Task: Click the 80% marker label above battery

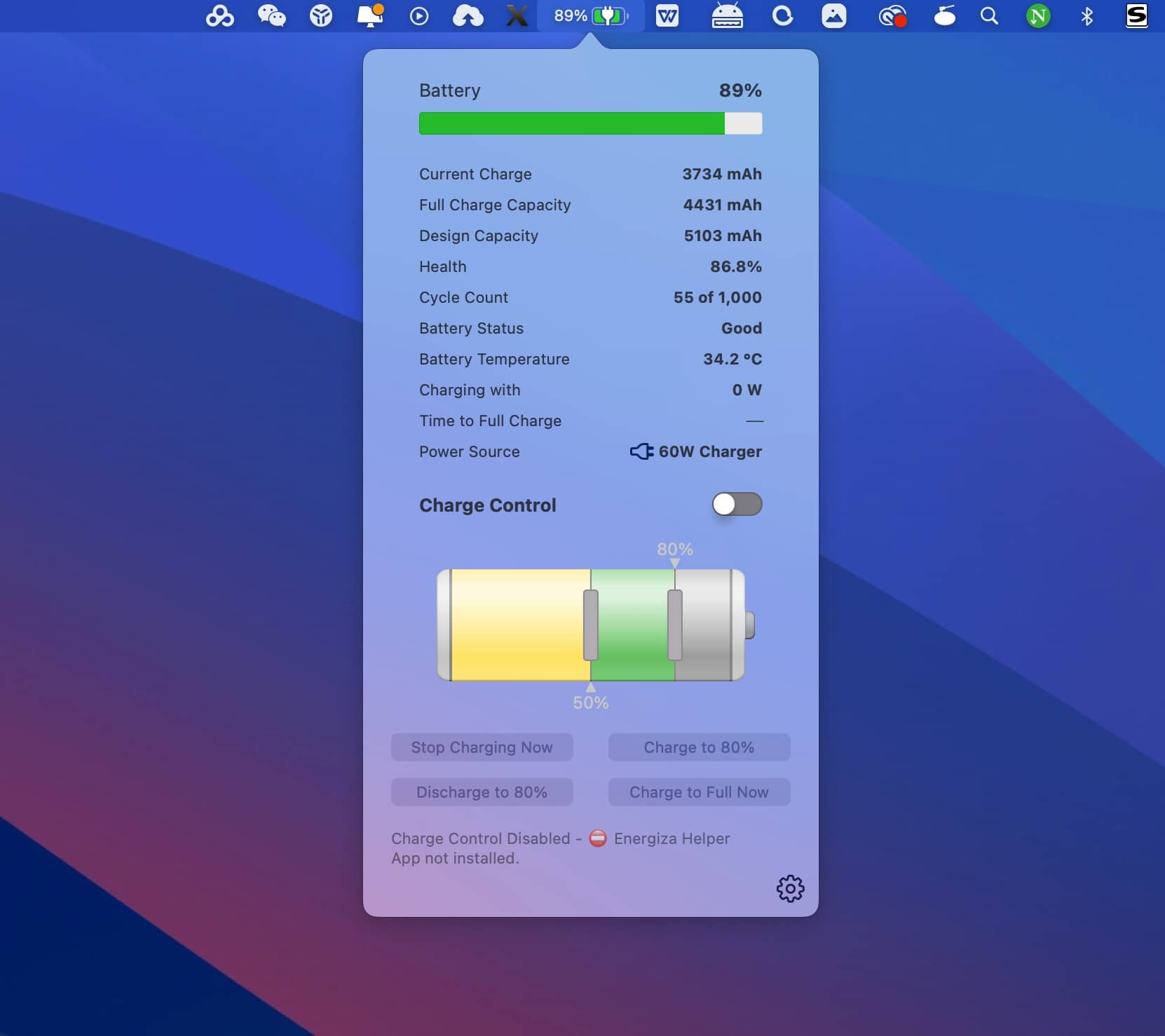Action: pos(675,549)
